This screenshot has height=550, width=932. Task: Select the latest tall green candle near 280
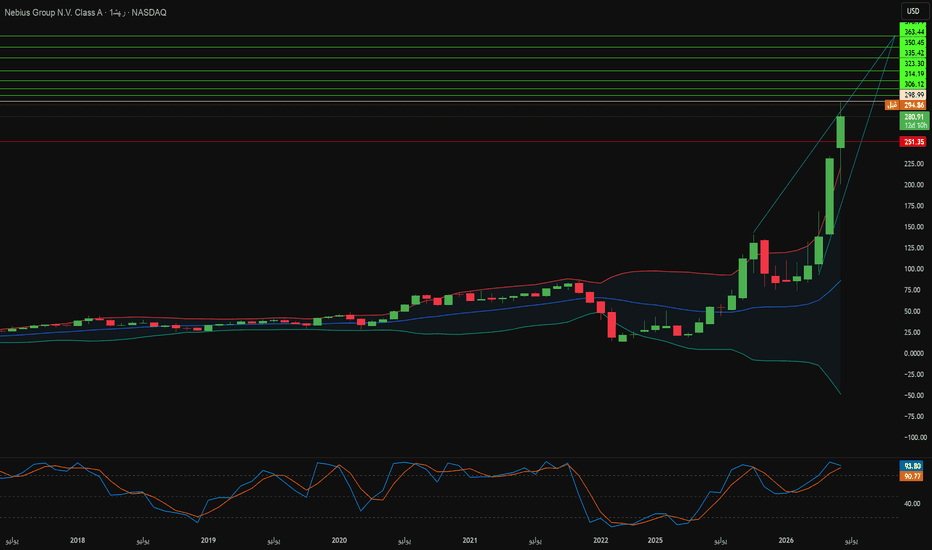[840, 132]
